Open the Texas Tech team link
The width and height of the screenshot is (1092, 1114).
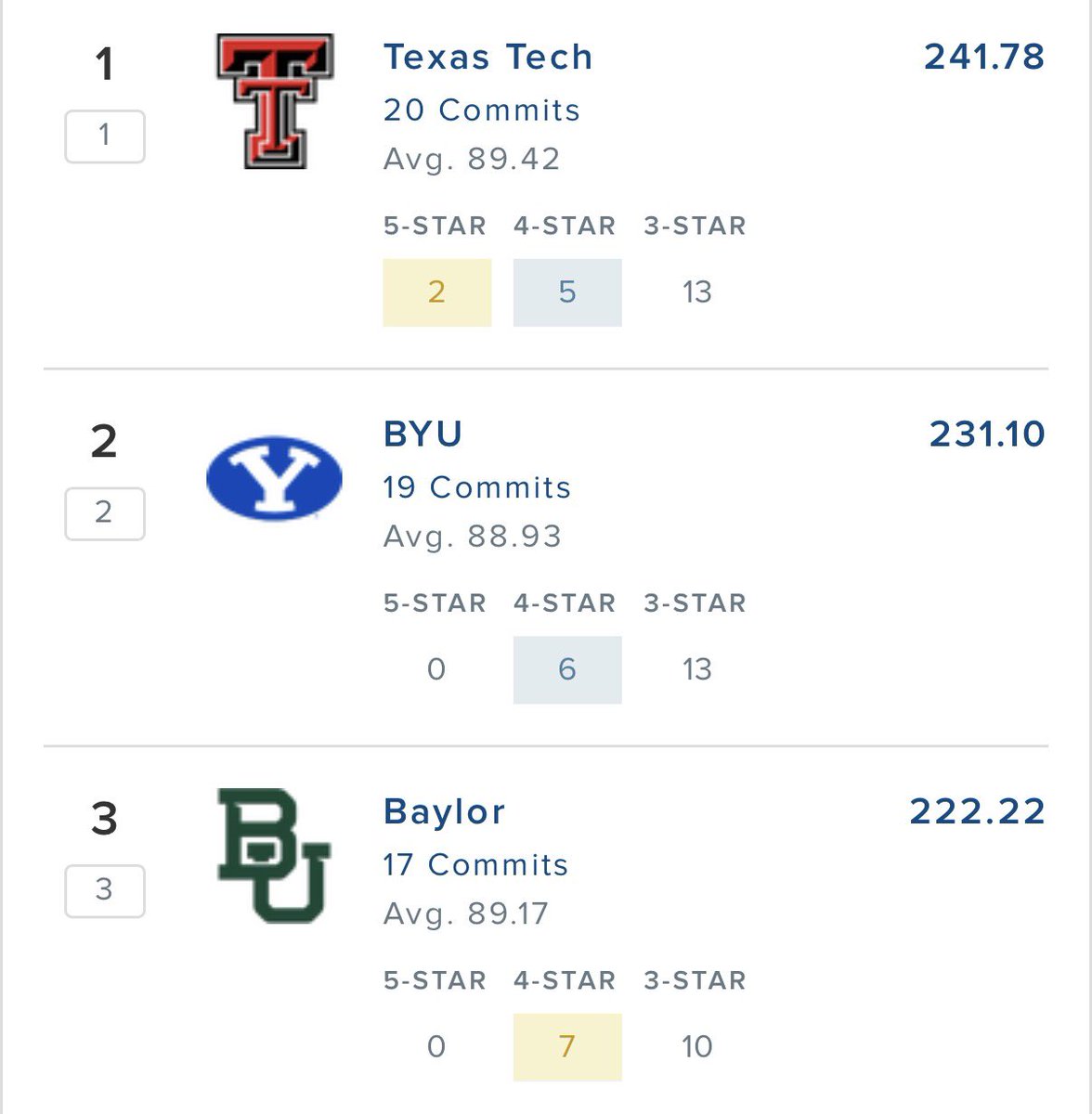pos(487,58)
